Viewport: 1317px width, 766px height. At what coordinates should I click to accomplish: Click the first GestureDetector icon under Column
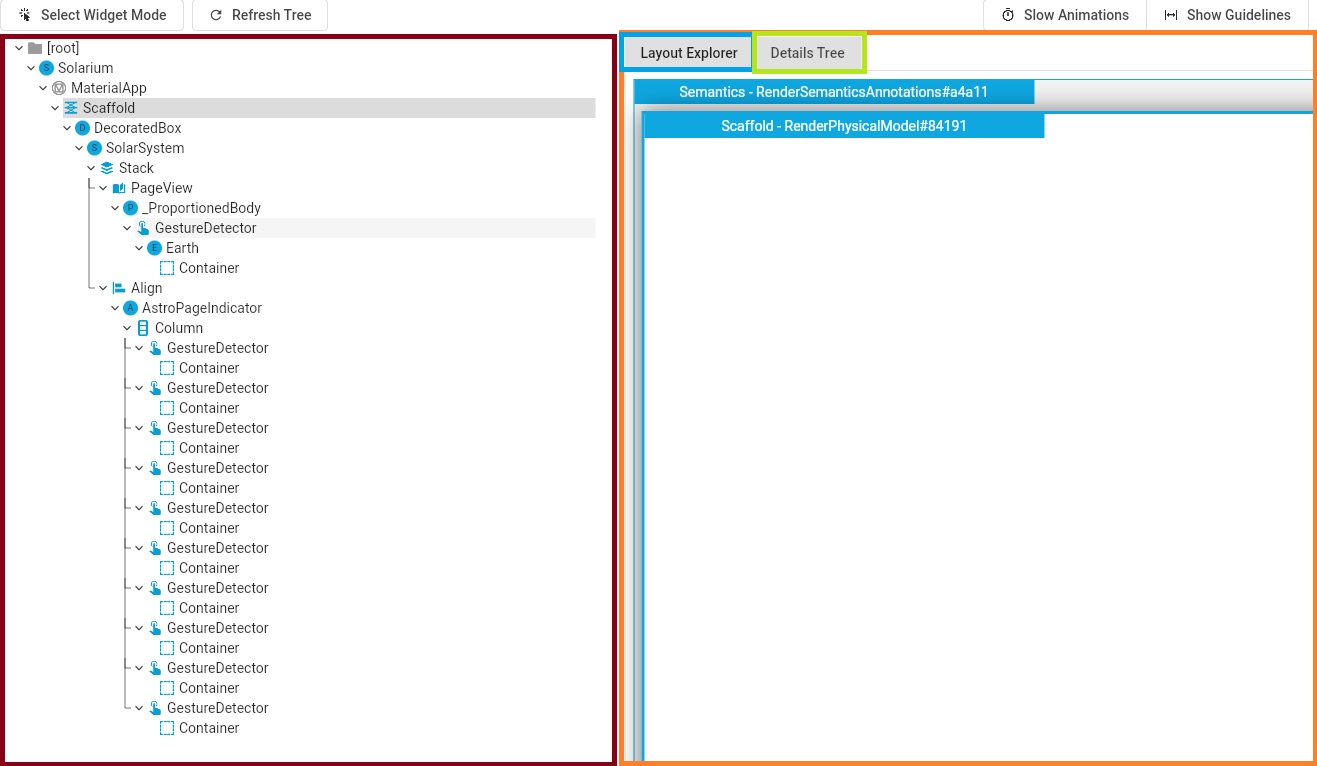click(x=155, y=348)
